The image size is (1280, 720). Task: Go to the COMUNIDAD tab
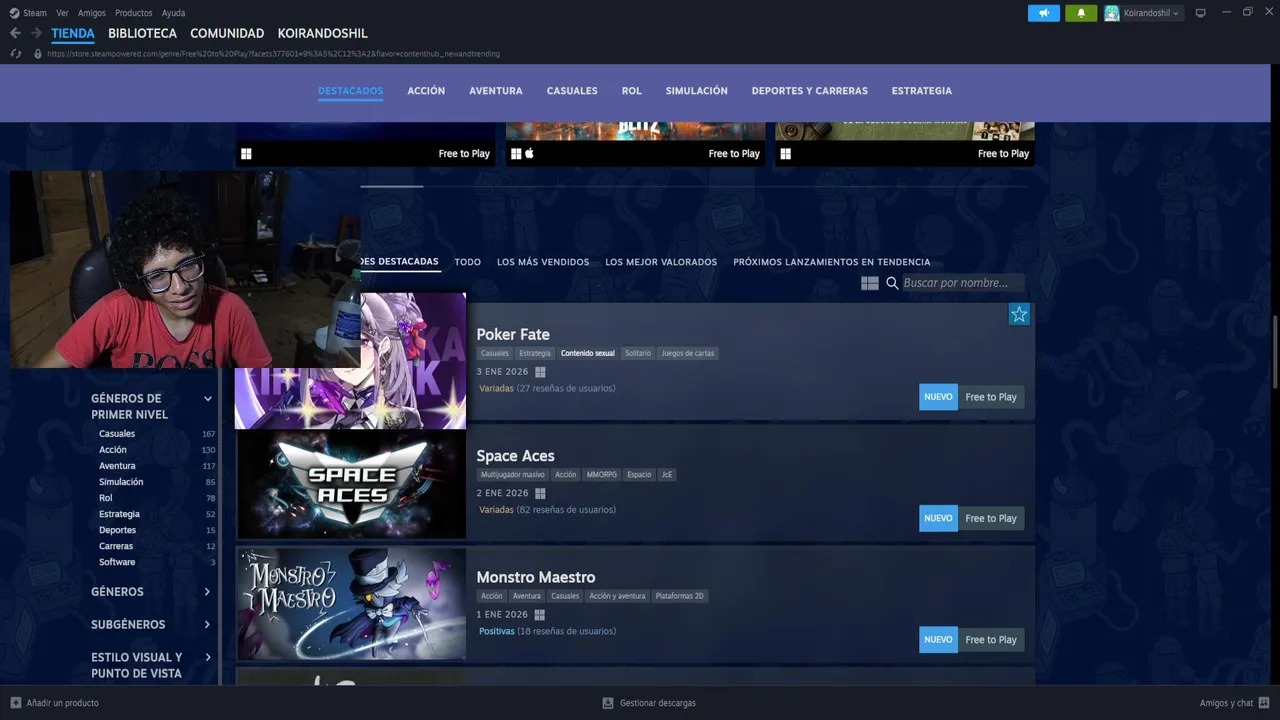(x=227, y=33)
